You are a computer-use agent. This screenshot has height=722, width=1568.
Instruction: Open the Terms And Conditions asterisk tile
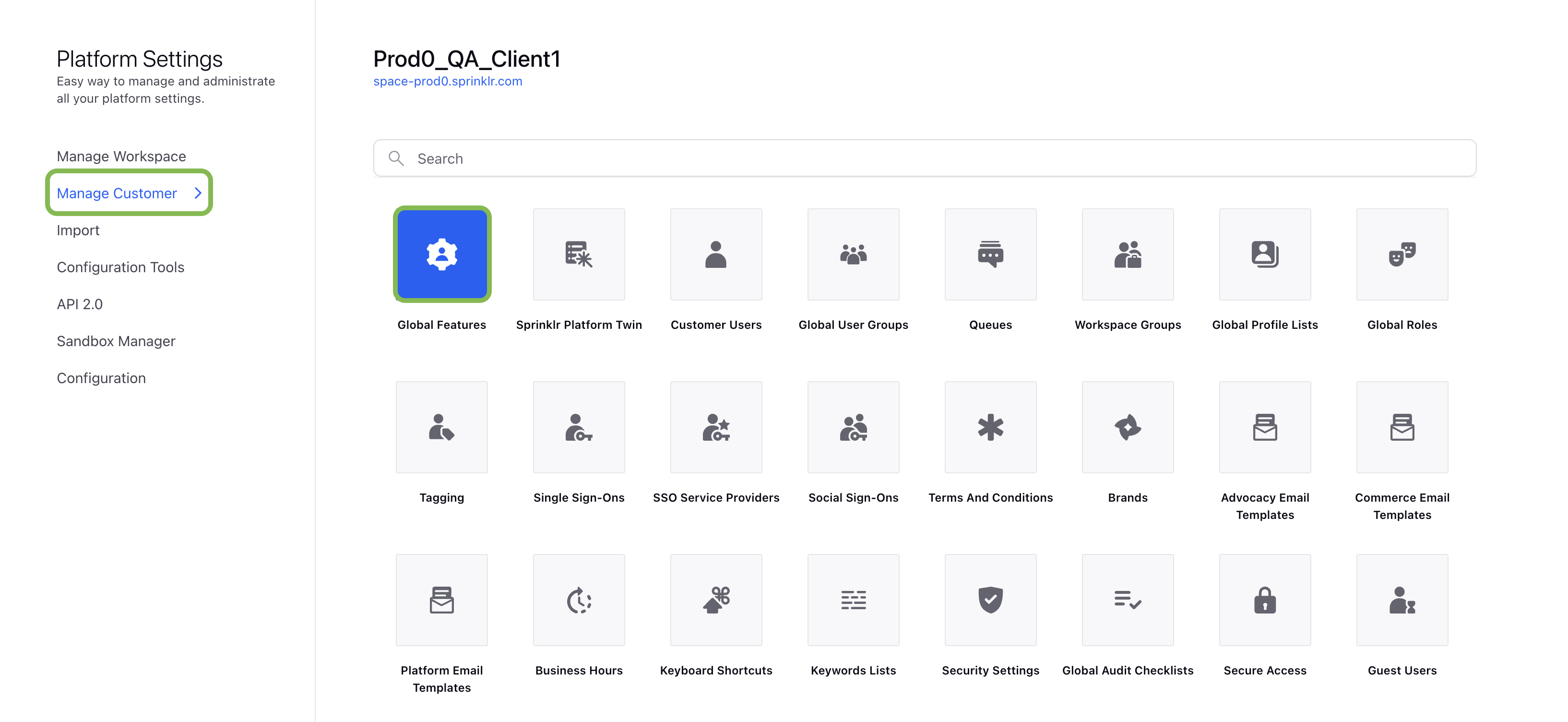pos(990,427)
